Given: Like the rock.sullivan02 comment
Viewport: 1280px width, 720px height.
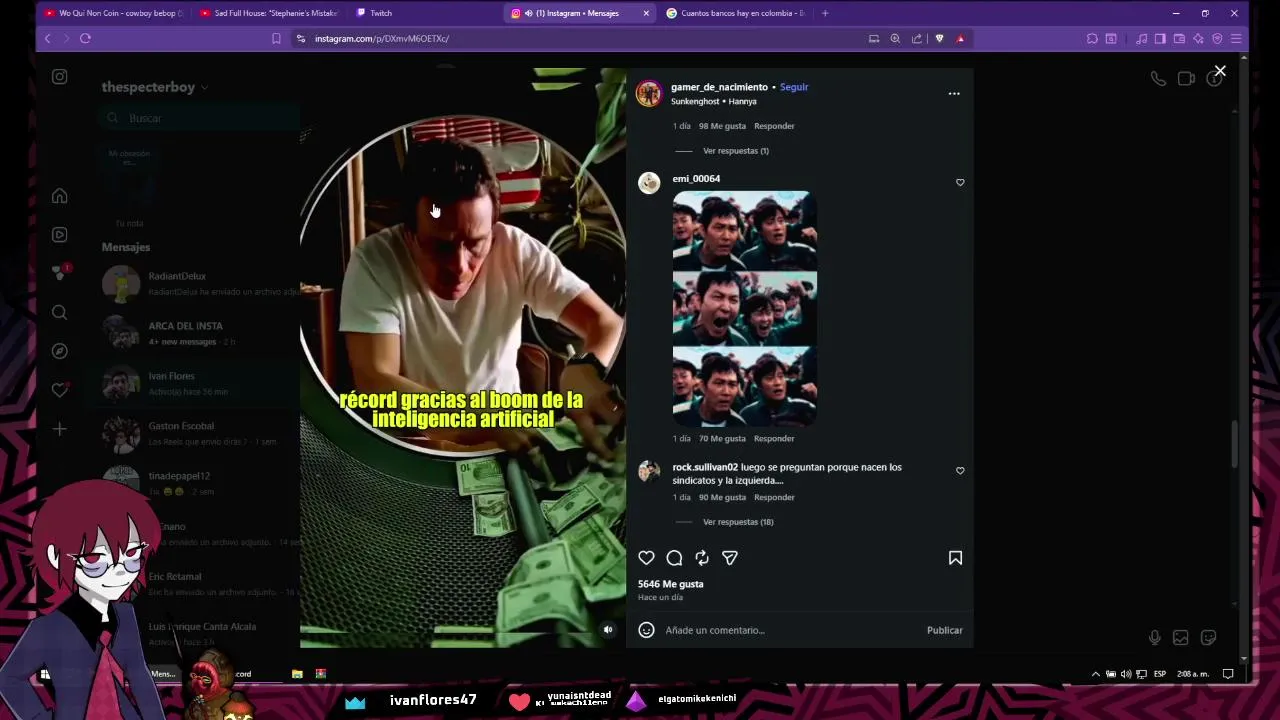Looking at the screenshot, I should tap(960, 470).
